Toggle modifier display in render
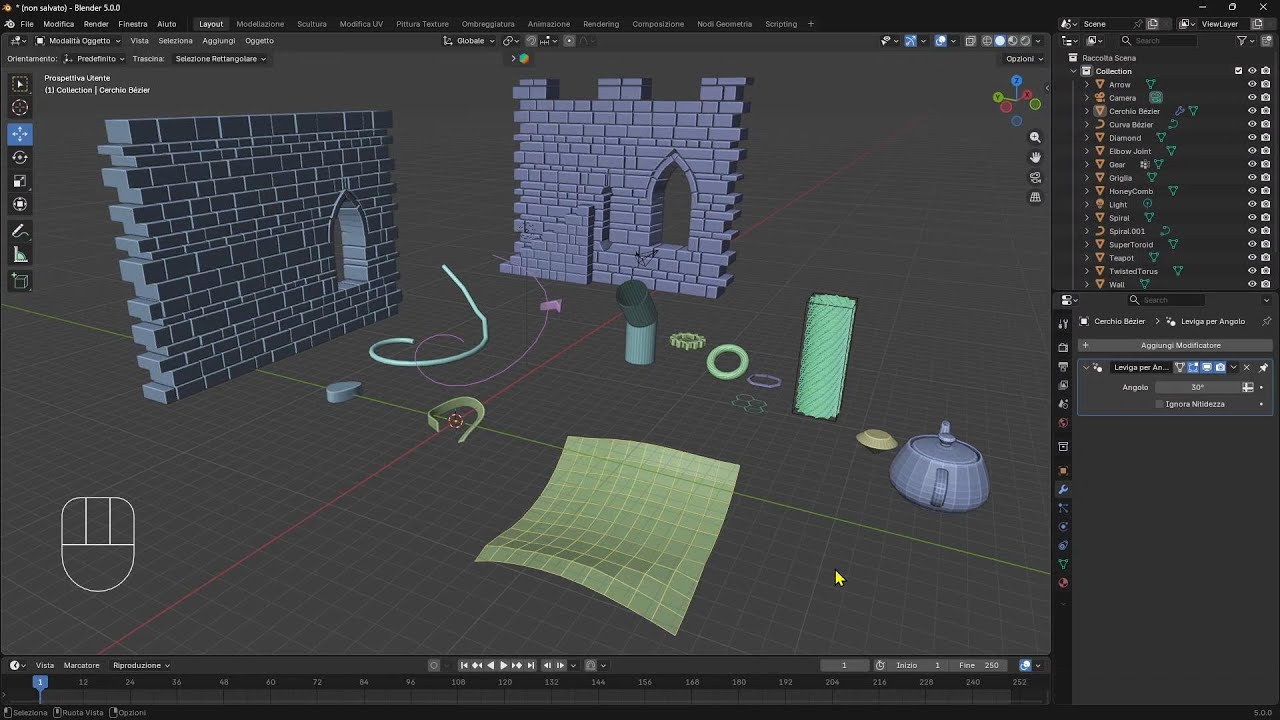The width and height of the screenshot is (1280, 720). (x=1220, y=367)
